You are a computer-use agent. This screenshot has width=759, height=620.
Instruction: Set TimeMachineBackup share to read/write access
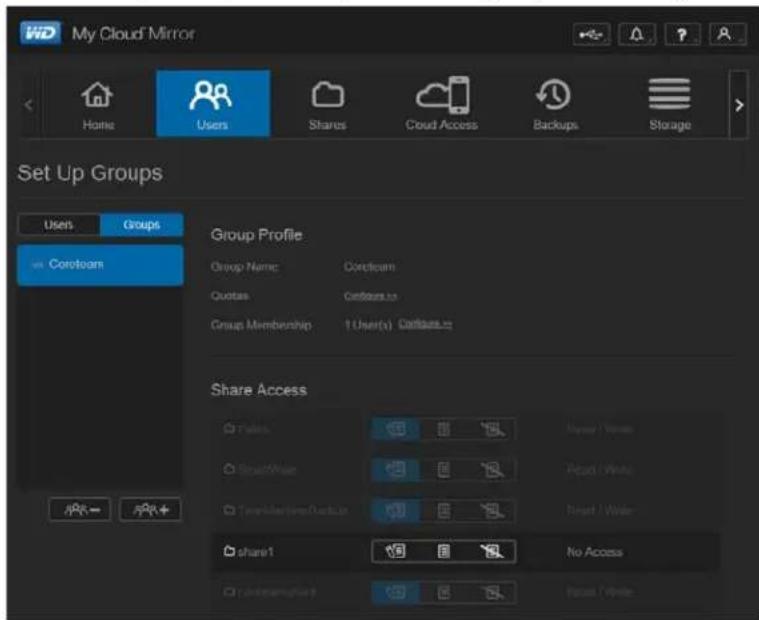395,510
